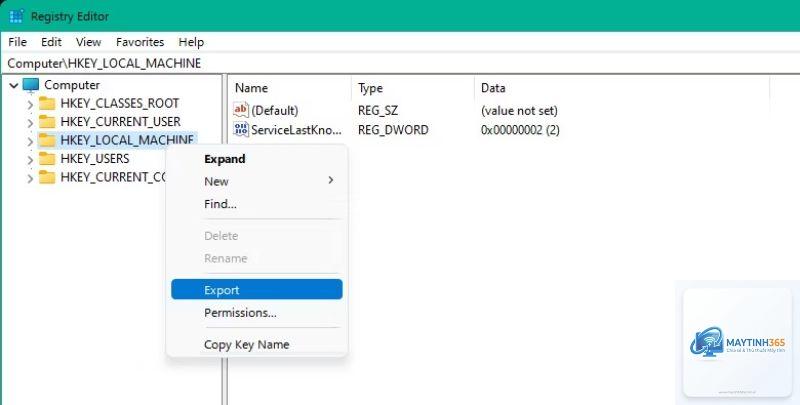800x405 pixels.
Task: Expand the HKEY_CURRENT_USER key
Action: point(30,123)
